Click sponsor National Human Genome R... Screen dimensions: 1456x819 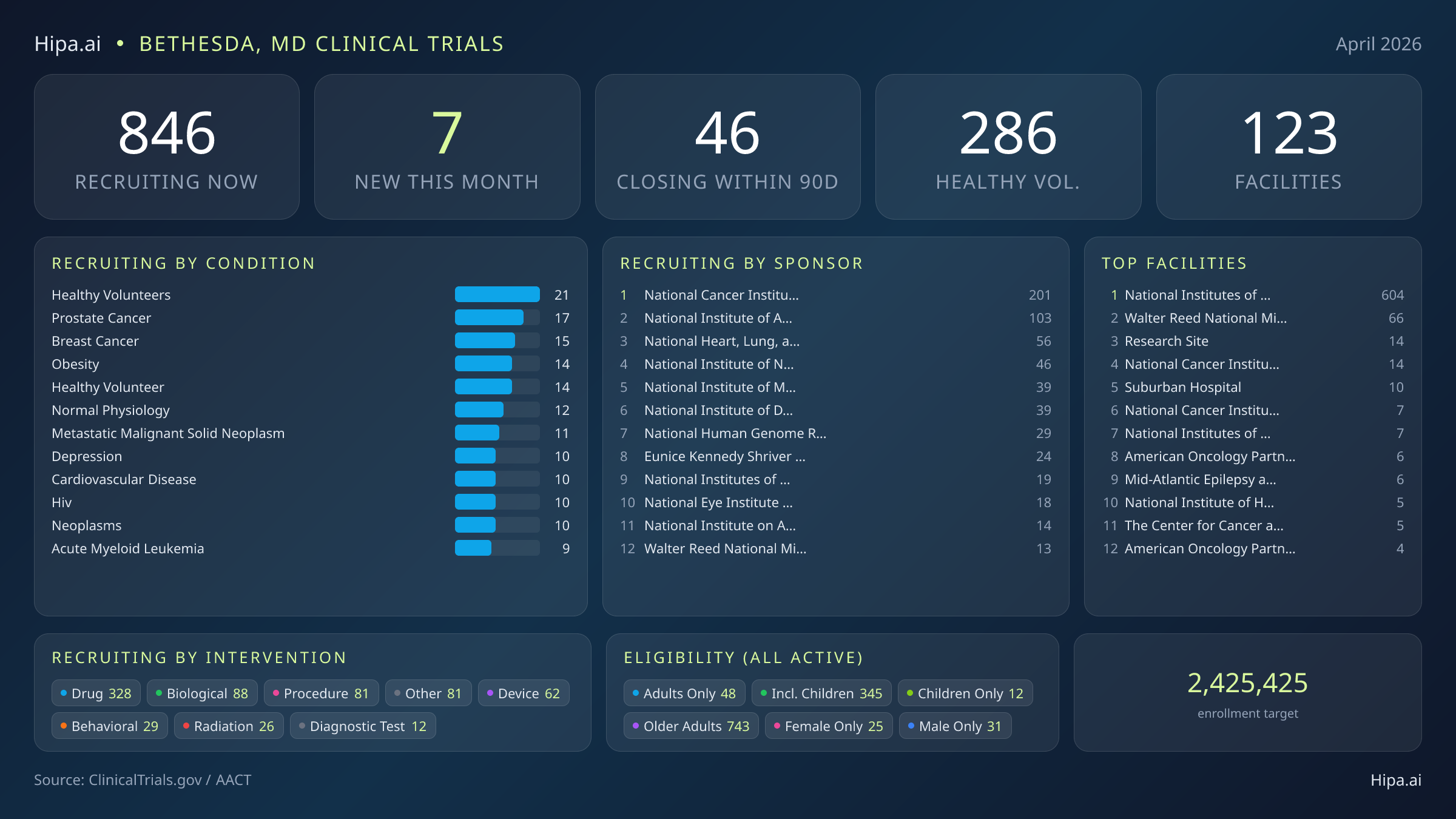click(x=835, y=433)
